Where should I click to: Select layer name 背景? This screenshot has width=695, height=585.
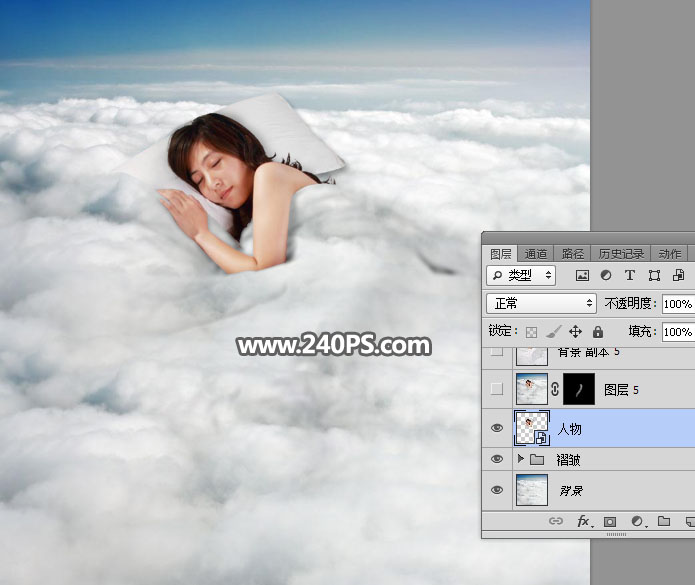pos(571,491)
